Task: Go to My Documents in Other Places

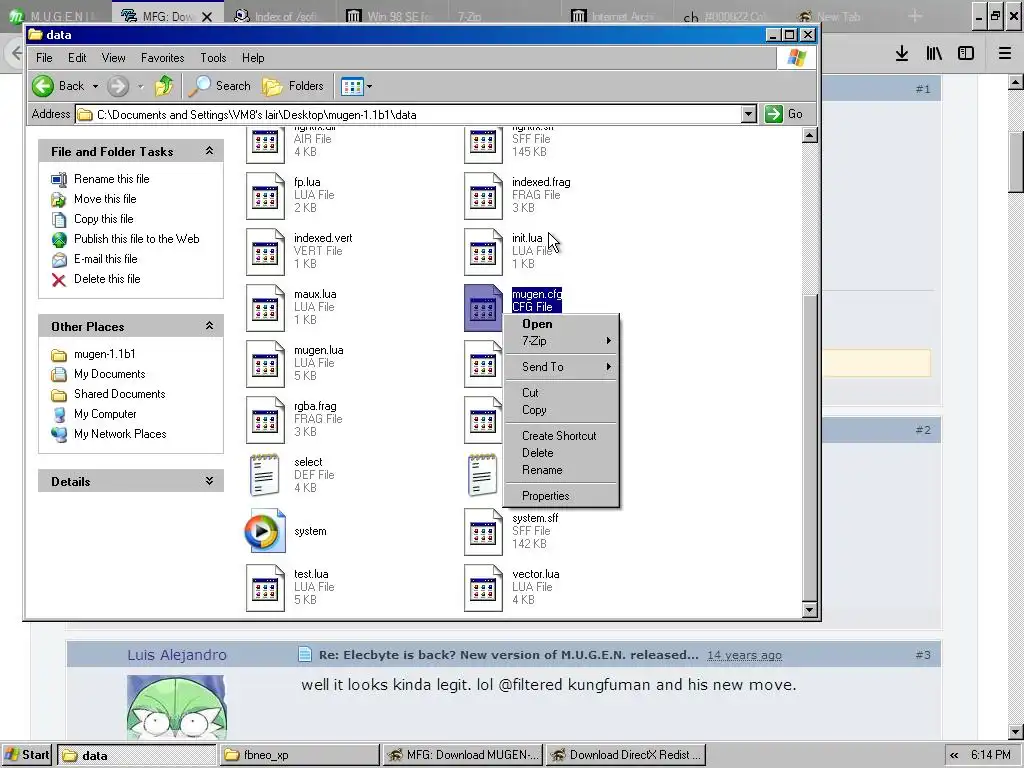Action: [x=109, y=374]
